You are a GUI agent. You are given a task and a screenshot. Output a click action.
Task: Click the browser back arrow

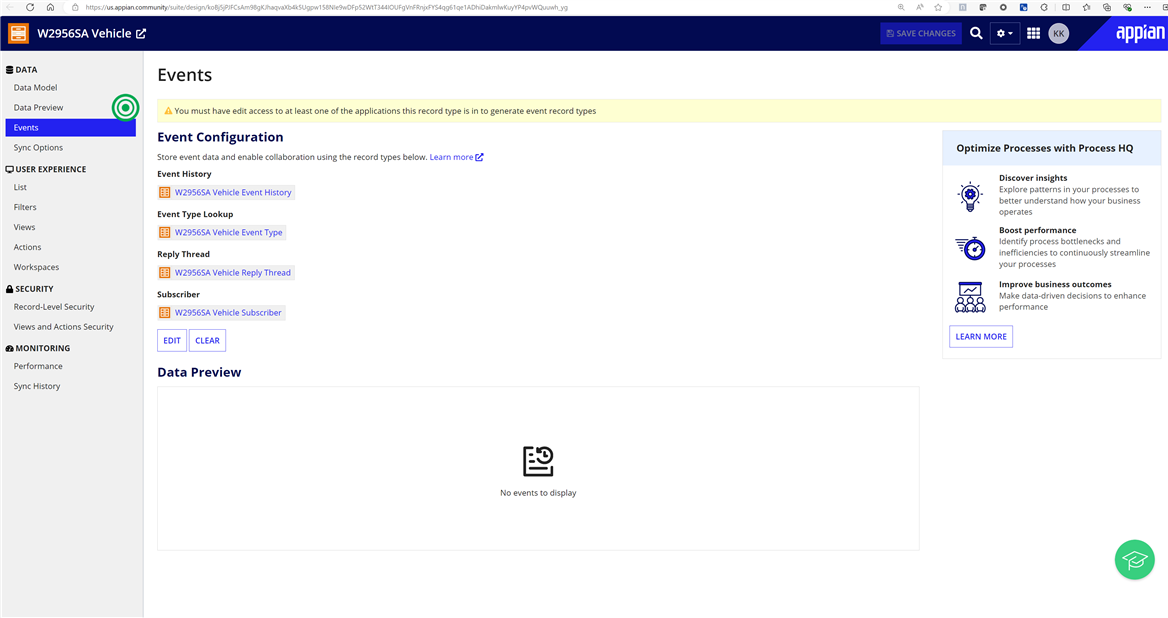(10, 7)
